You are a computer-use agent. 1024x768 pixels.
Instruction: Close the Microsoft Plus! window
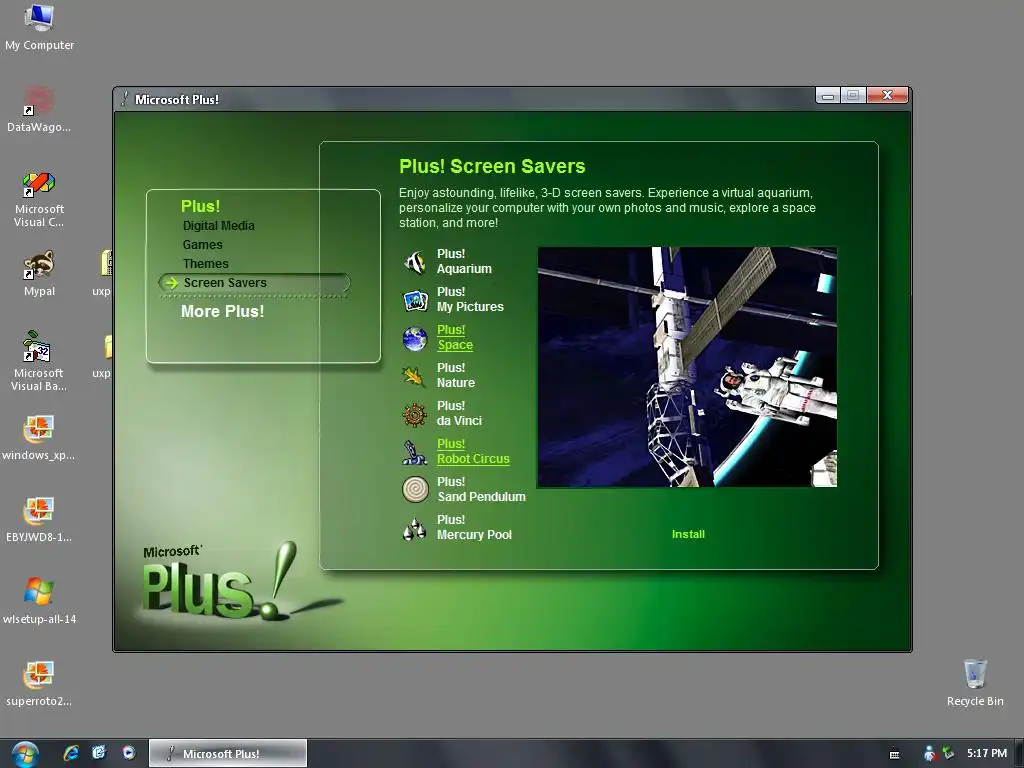click(888, 96)
